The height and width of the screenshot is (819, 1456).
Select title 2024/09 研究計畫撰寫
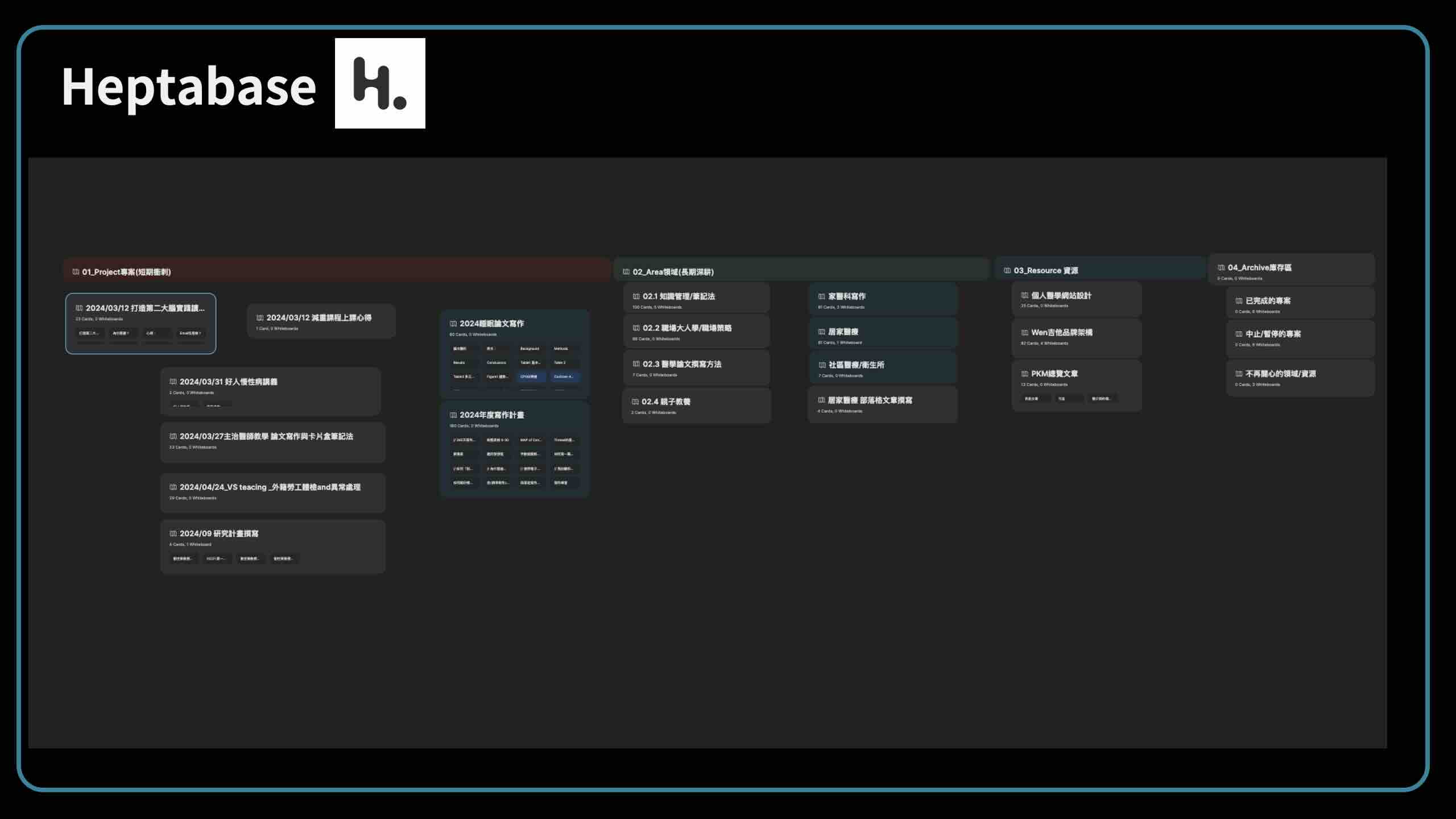tap(219, 533)
